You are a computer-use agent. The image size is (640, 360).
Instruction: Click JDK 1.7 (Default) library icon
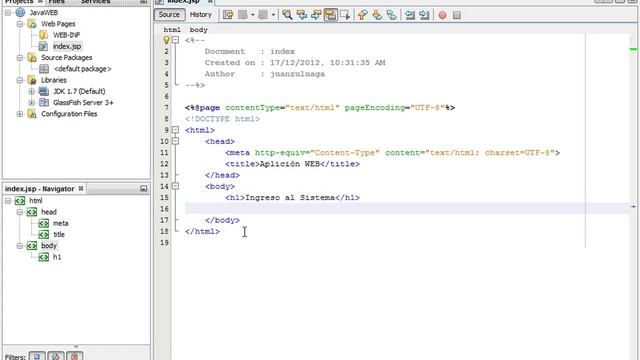coord(44,91)
